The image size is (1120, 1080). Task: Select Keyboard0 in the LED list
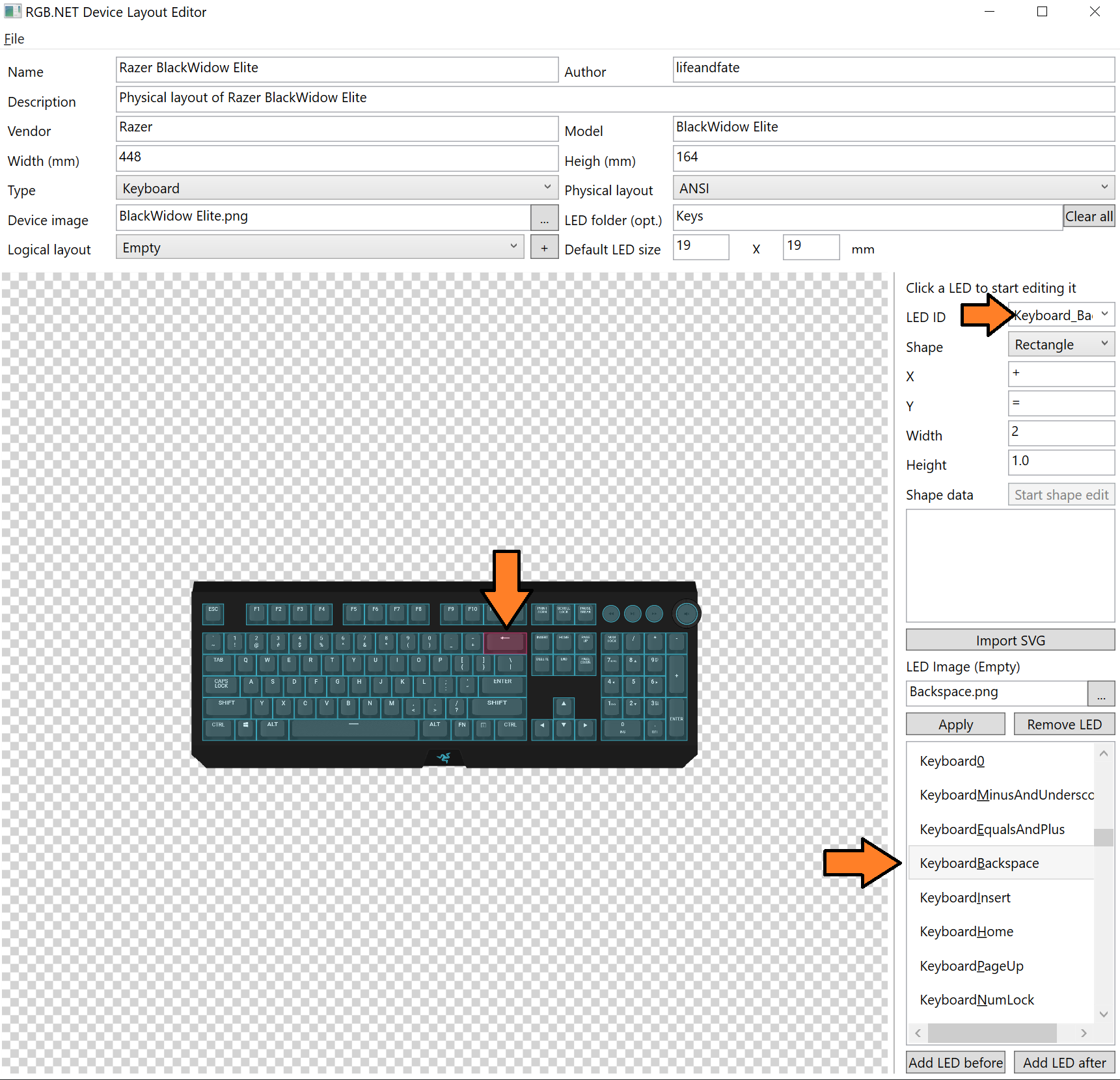point(1001,761)
